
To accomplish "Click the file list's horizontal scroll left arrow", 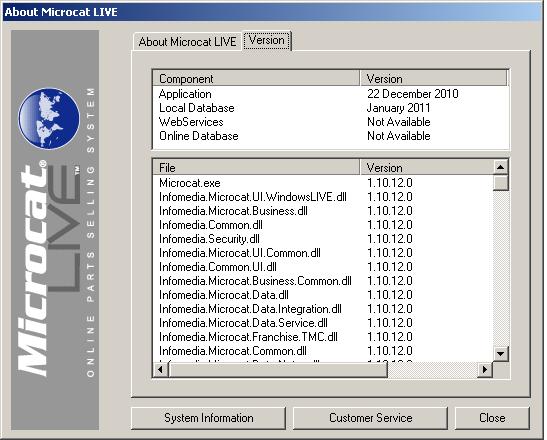I will (160, 369).
